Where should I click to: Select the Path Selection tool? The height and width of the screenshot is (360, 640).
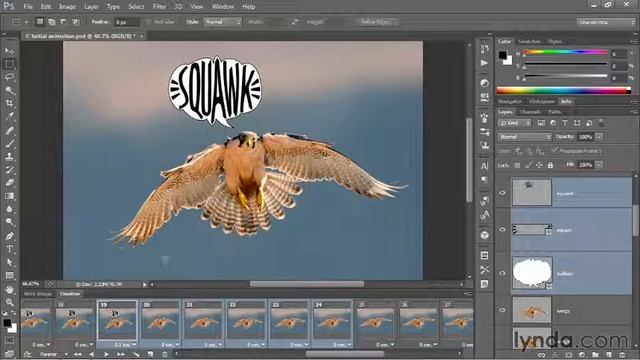(9, 262)
